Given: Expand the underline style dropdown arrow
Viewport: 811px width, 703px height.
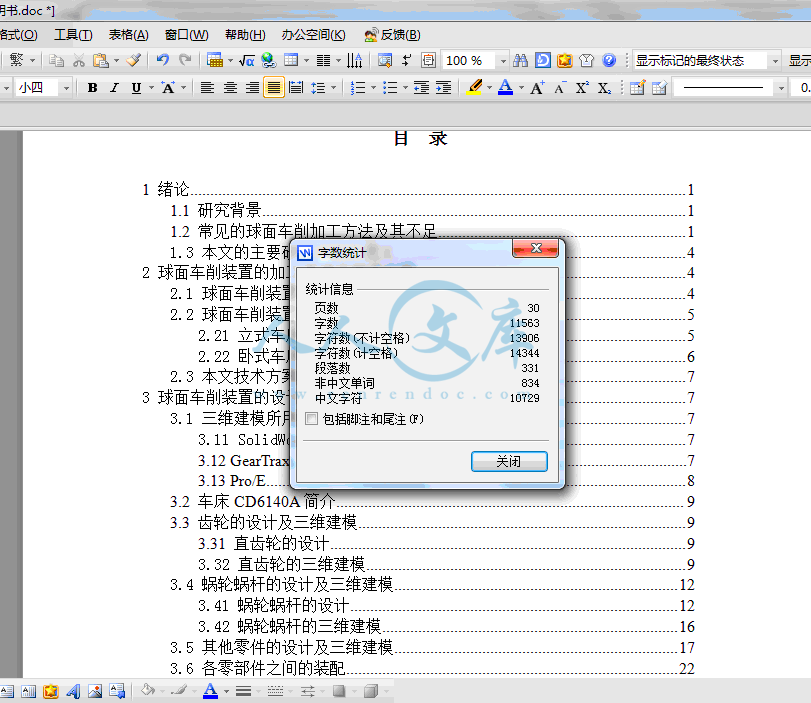Looking at the screenshot, I should pyautogui.click(x=152, y=88).
